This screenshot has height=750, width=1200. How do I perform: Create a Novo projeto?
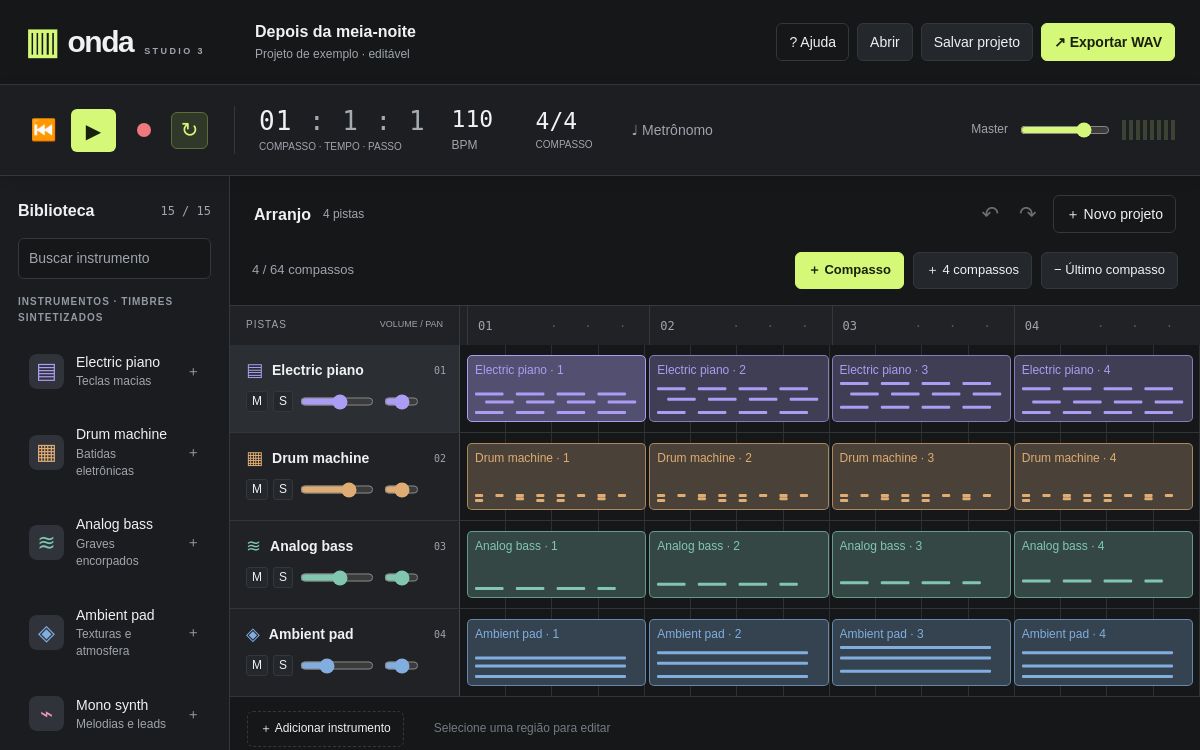(1114, 214)
